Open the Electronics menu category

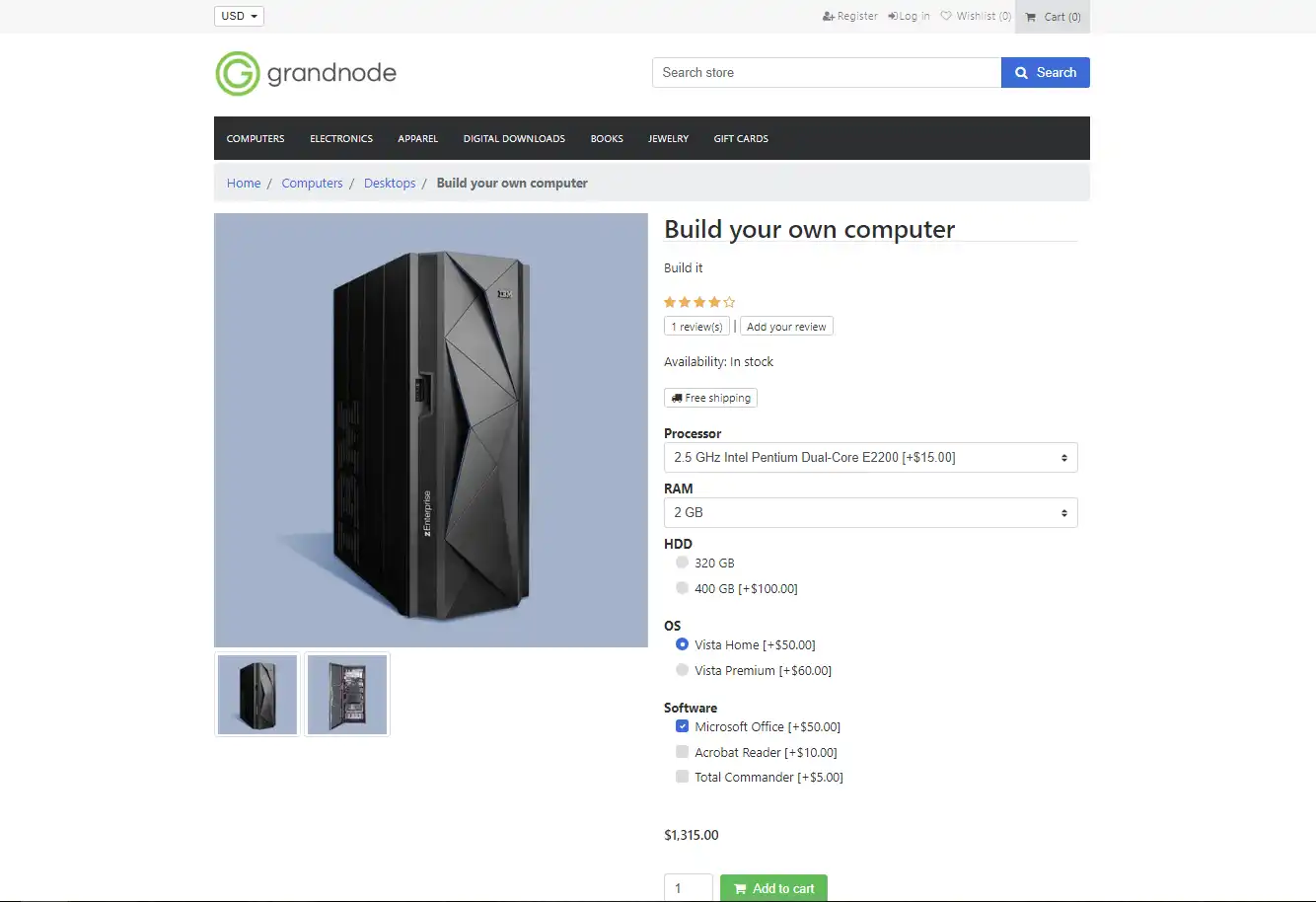pyautogui.click(x=341, y=139)
